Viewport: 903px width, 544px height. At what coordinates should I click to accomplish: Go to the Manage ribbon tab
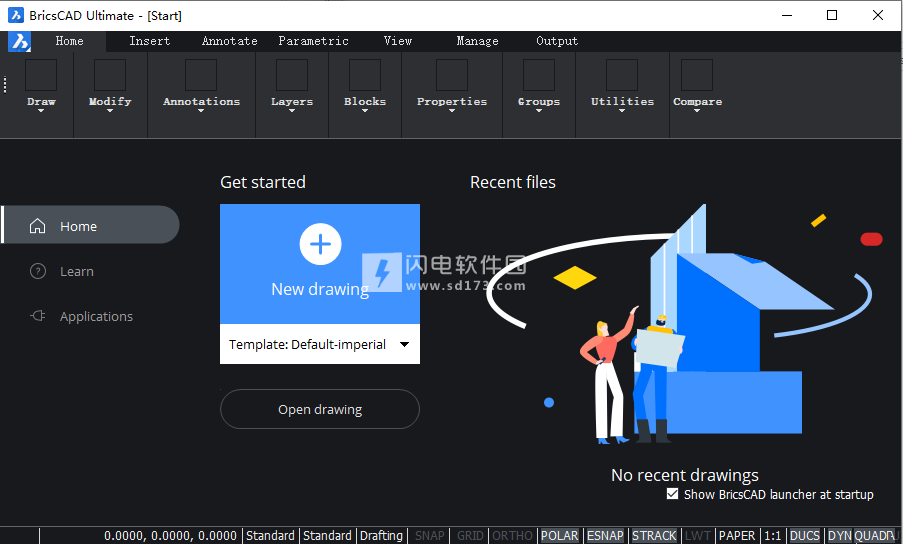pos(477,41)
